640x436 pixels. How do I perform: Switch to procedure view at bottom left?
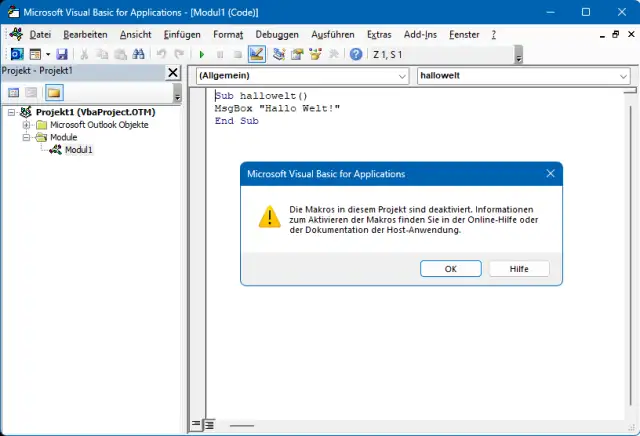coord(196,425)
